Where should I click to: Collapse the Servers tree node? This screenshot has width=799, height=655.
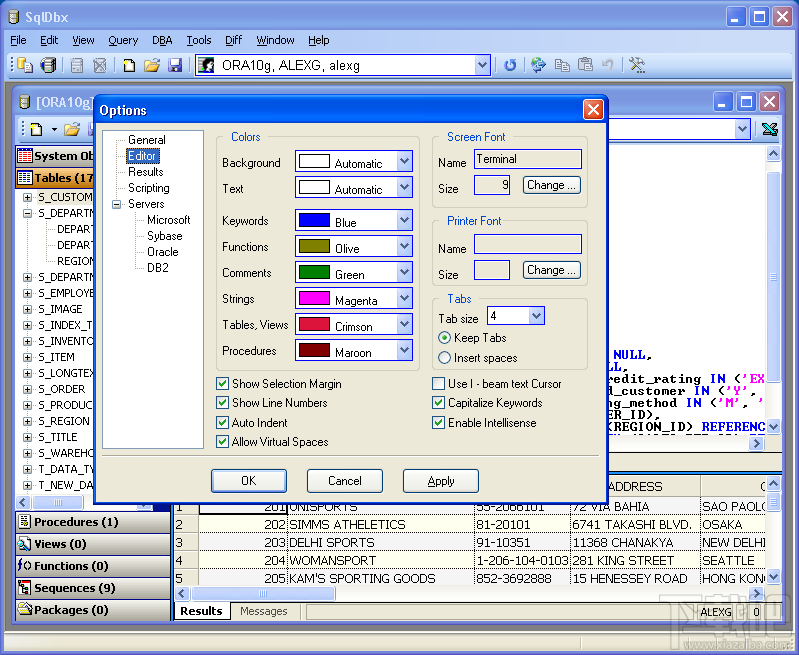117,204
